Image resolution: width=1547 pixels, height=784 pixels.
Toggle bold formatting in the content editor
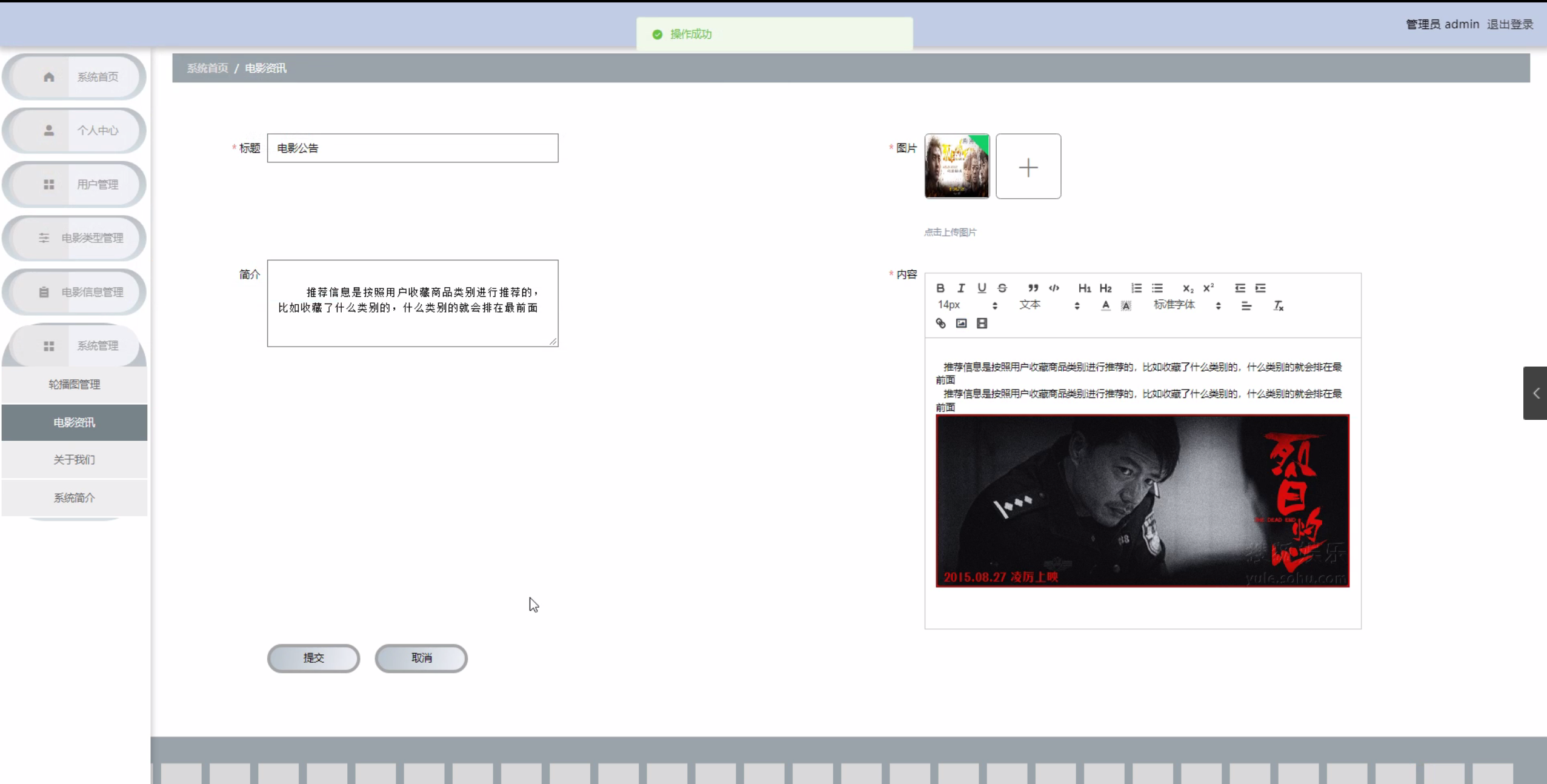(x=940, y=288)
